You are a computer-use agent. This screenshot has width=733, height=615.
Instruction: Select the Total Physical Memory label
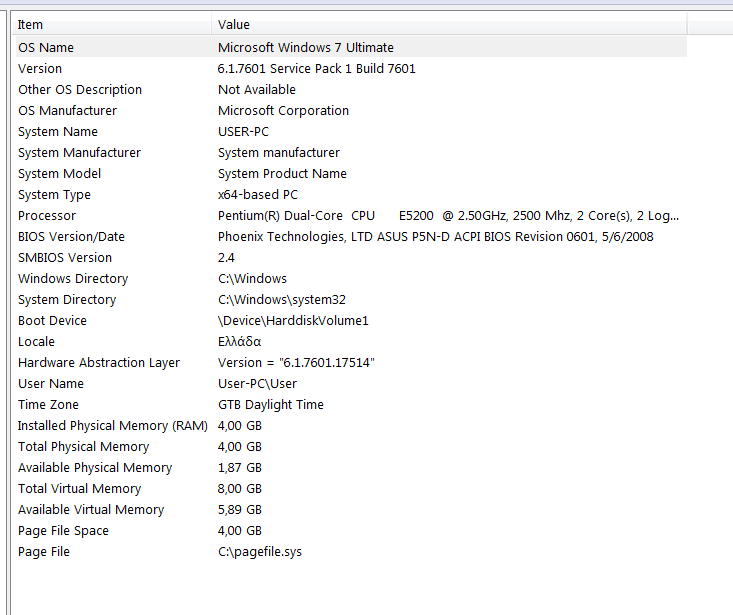tap(83, 447)
